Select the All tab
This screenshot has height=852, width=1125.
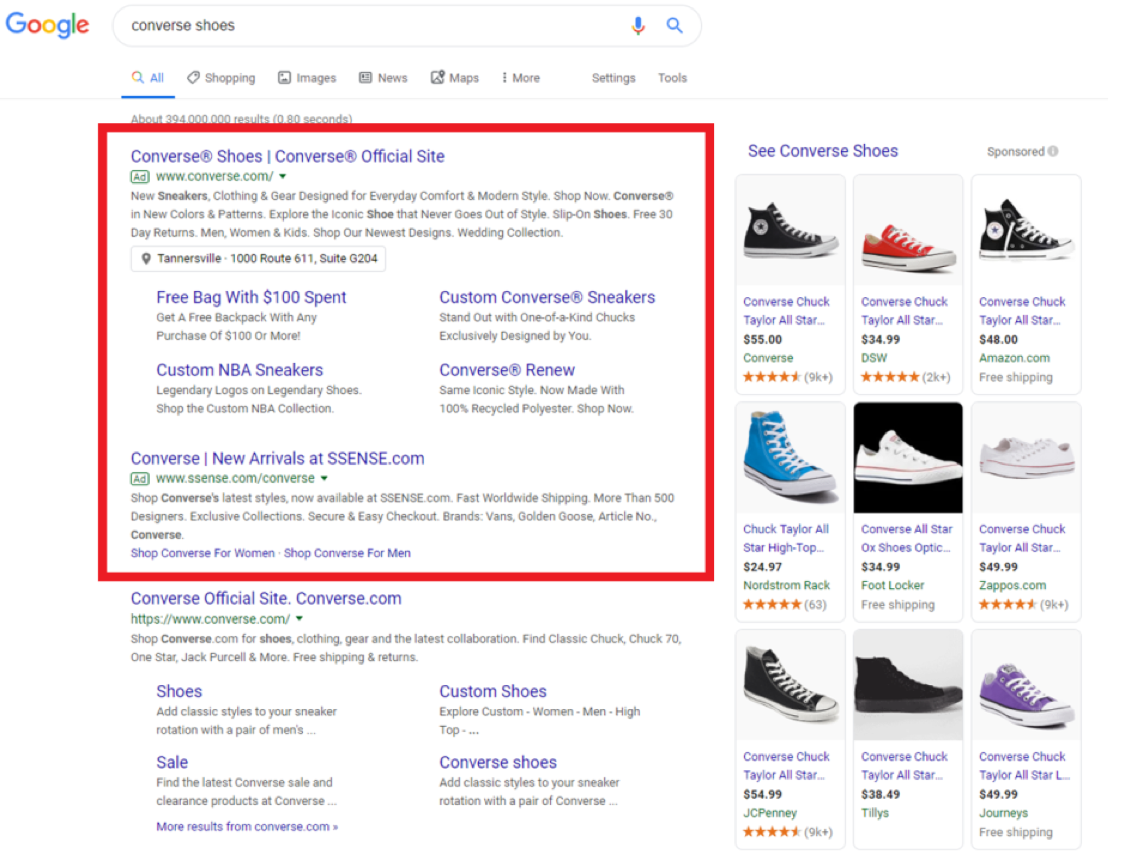[149, 78]
